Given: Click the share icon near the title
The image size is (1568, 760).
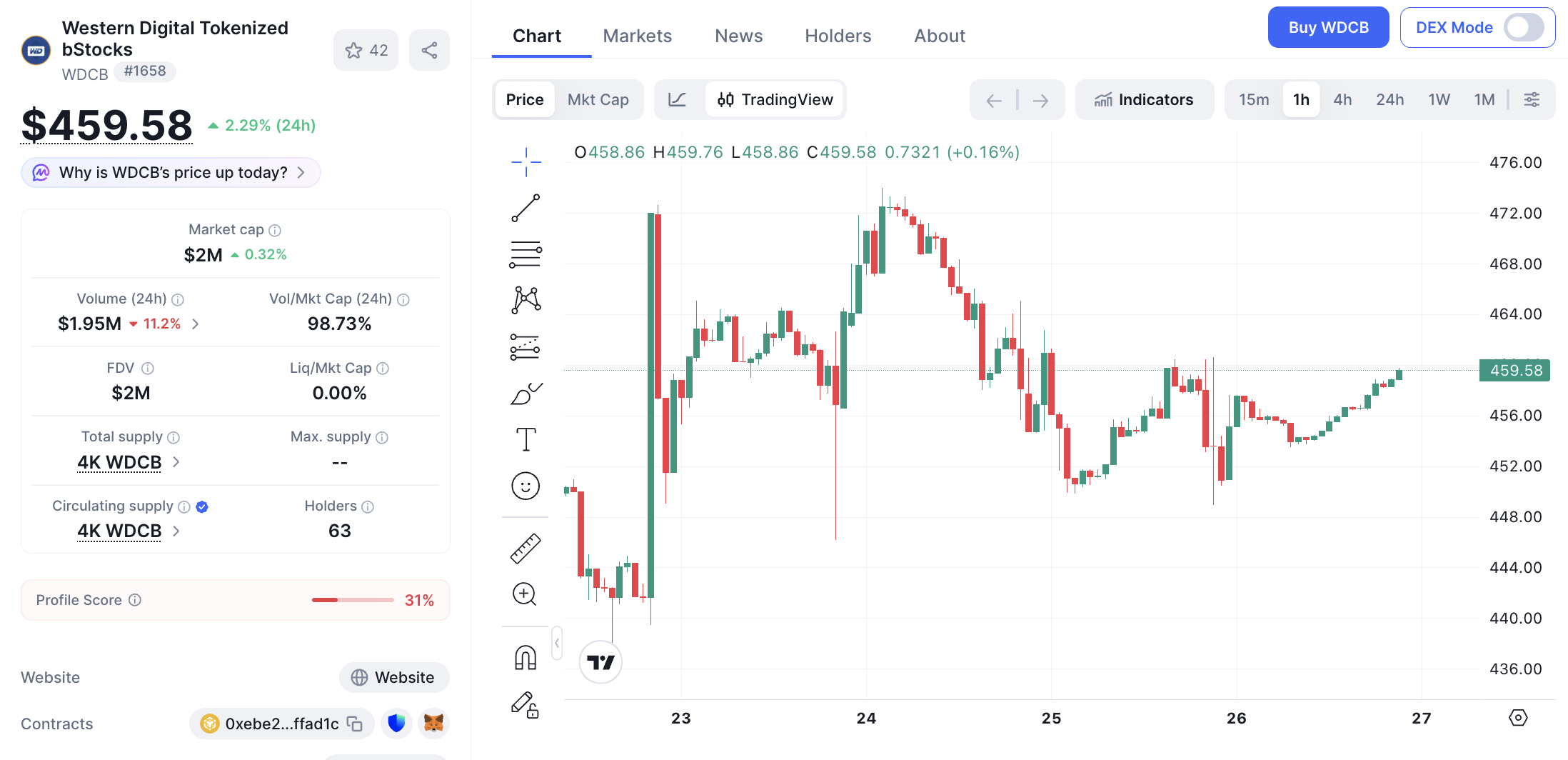Looking at the screenshot, I should click(x=429, y=50).
